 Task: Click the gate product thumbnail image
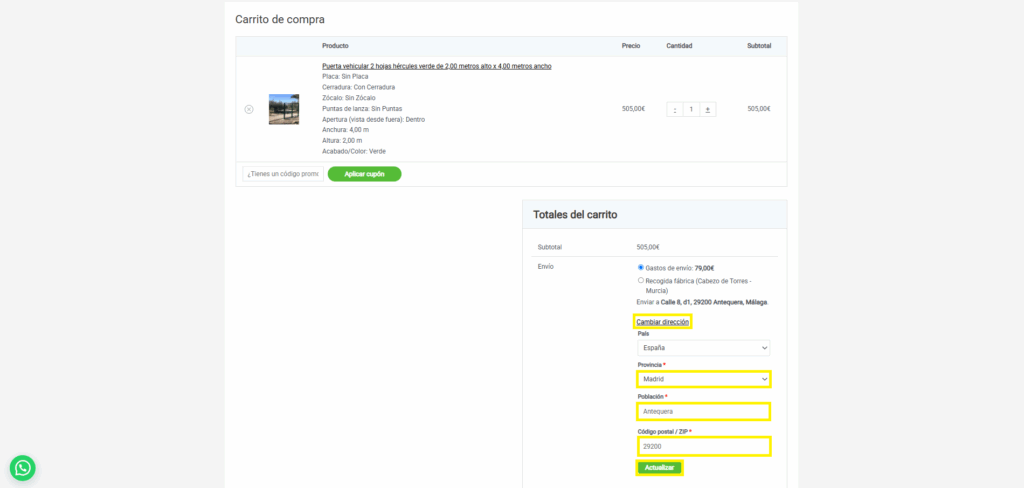[x=284, y=109]
